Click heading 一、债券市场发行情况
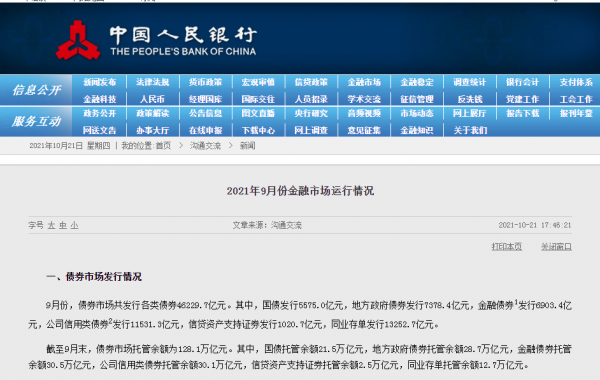This screenshot has height=380, width=600. tap(94, 277)
